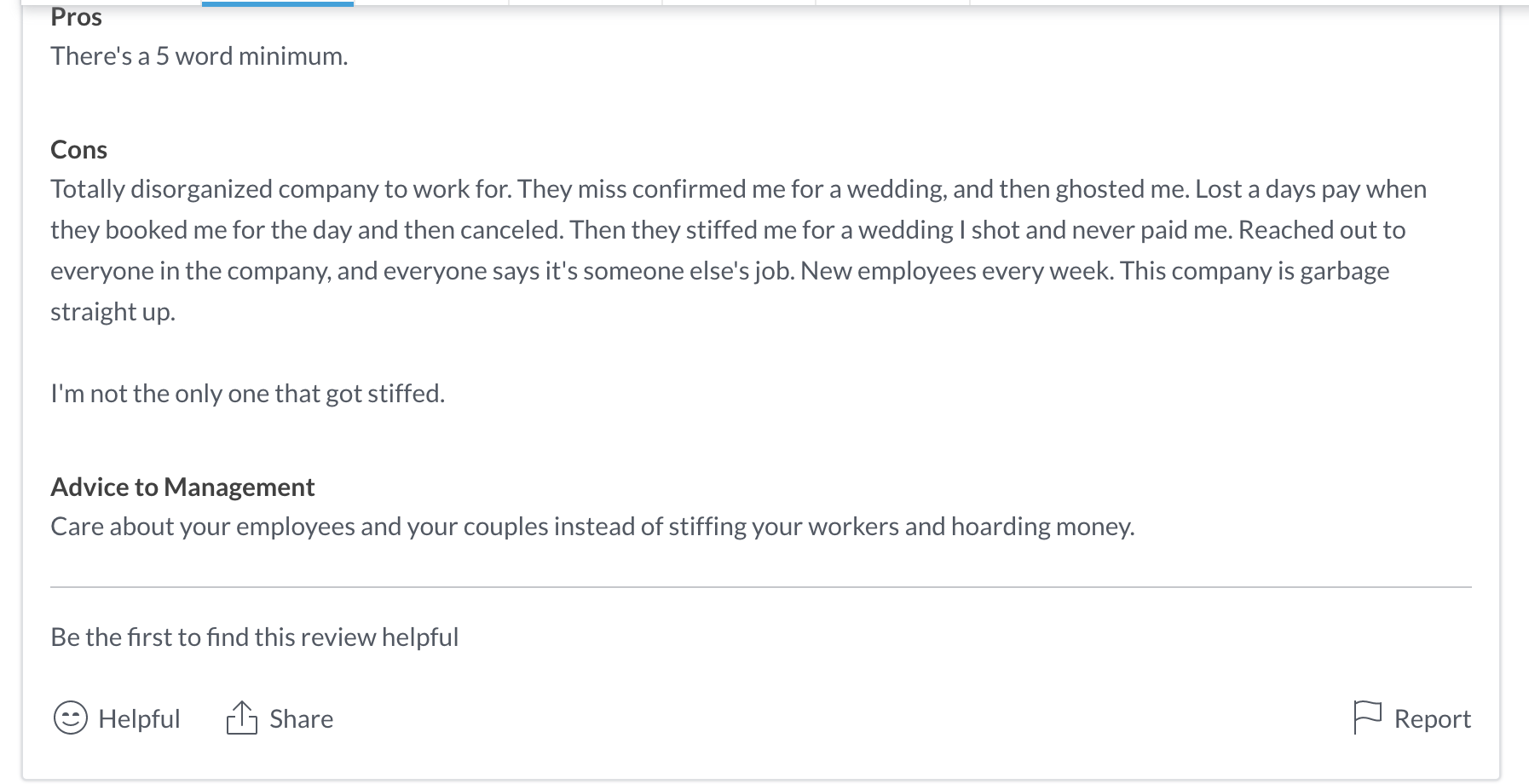The image size is (1529, 784).
Task: Click the sentence 'I'm not the only one that got stiffed.'
Action: tap(248, 394)
